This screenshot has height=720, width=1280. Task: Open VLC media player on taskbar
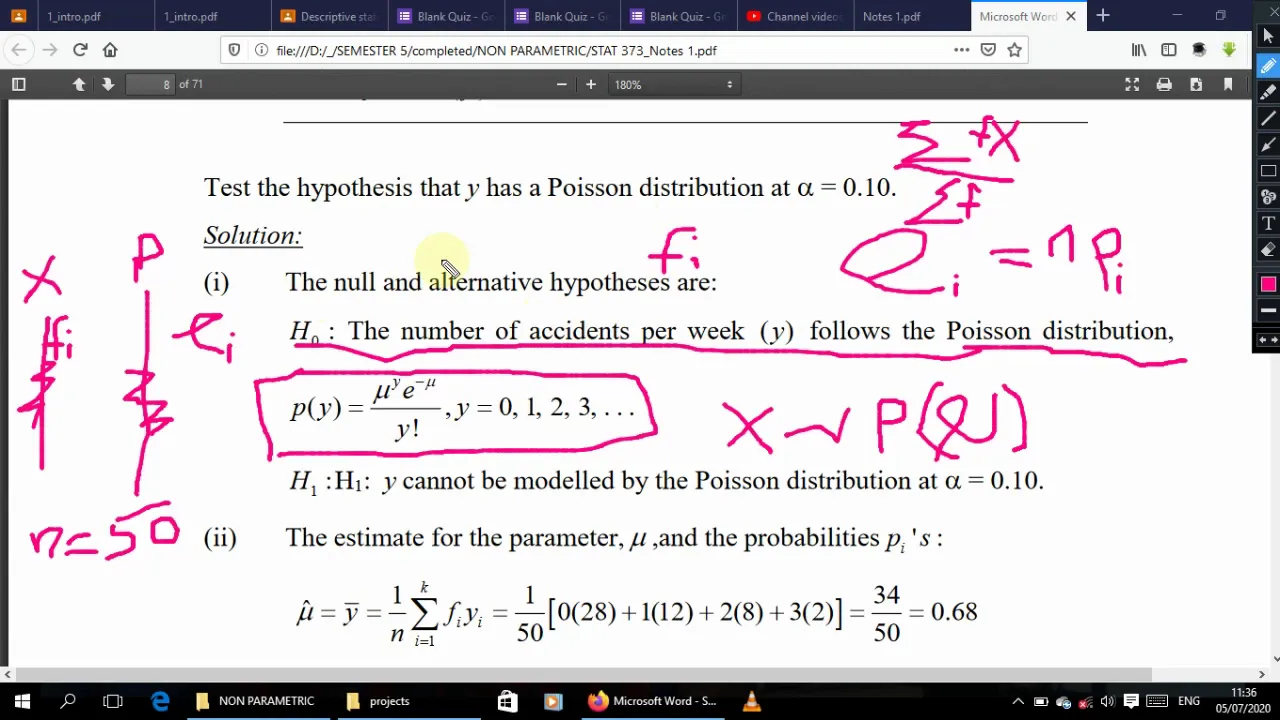[751, 701]
